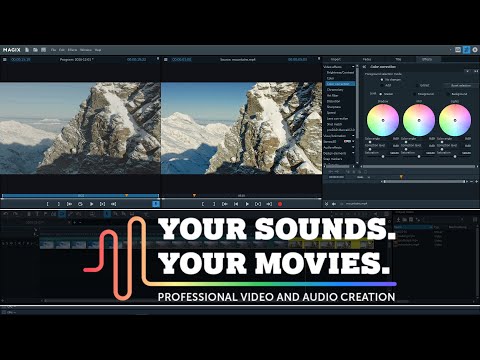This screenshot has width=480, height=360.
Task: Open the source monitor hamburger menu
Action: (x=166, y=60)
